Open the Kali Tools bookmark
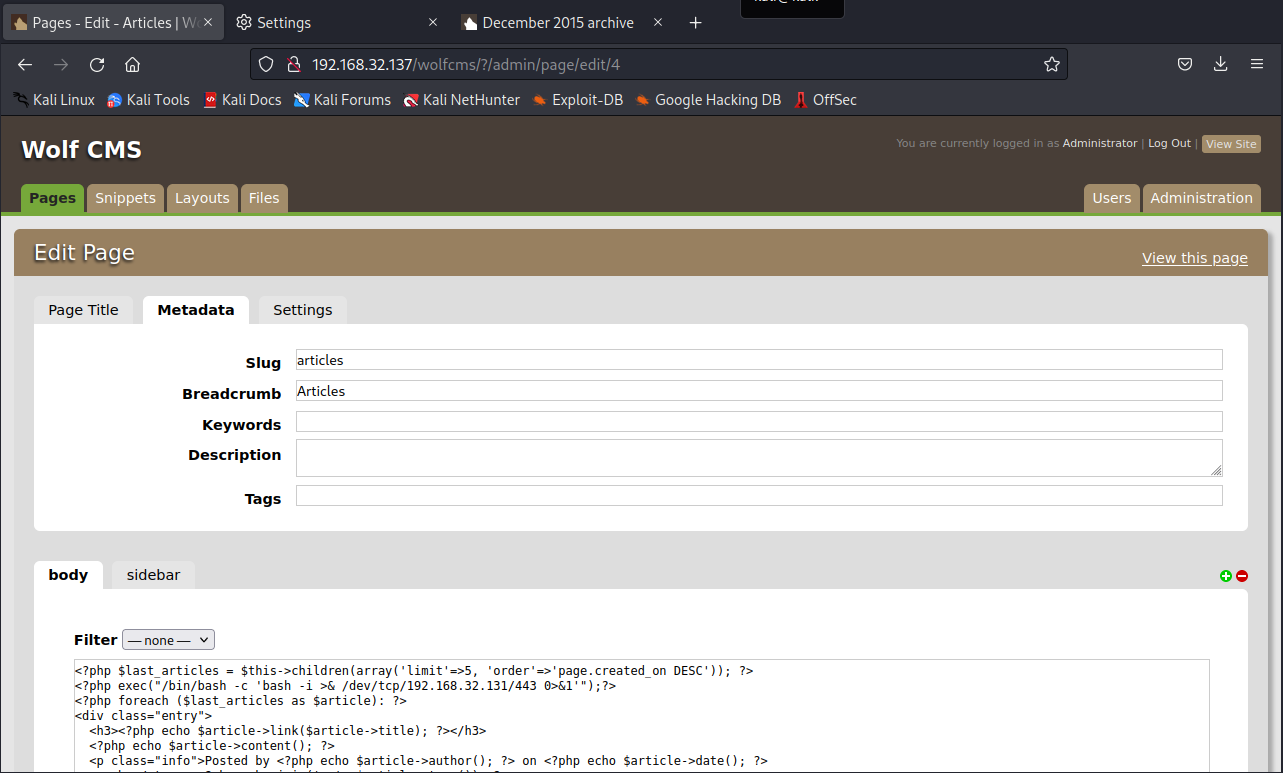The width and height of the screenshot is (1283, 773). (x=148, y=100)
